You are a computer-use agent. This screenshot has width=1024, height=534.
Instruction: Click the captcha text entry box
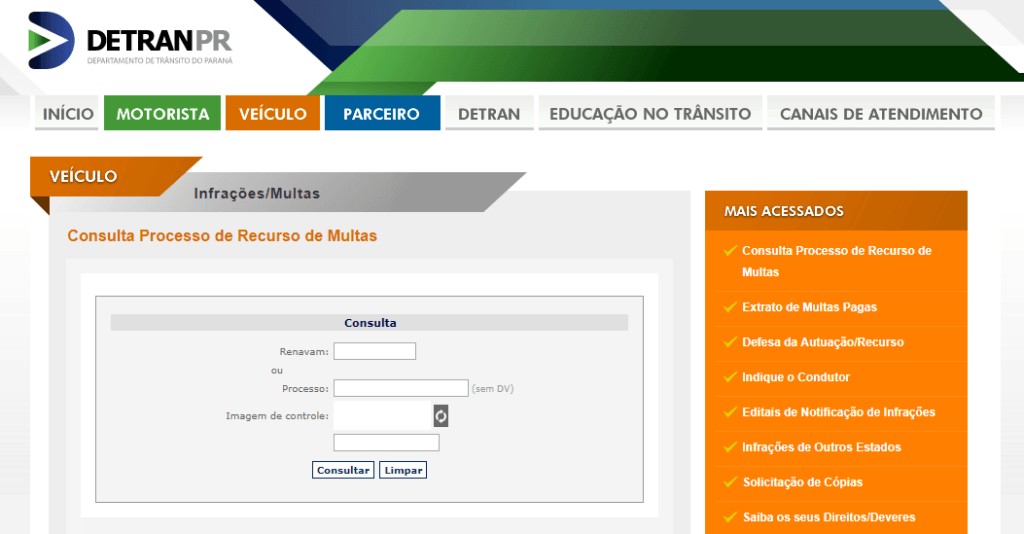[x=386, y=442]
